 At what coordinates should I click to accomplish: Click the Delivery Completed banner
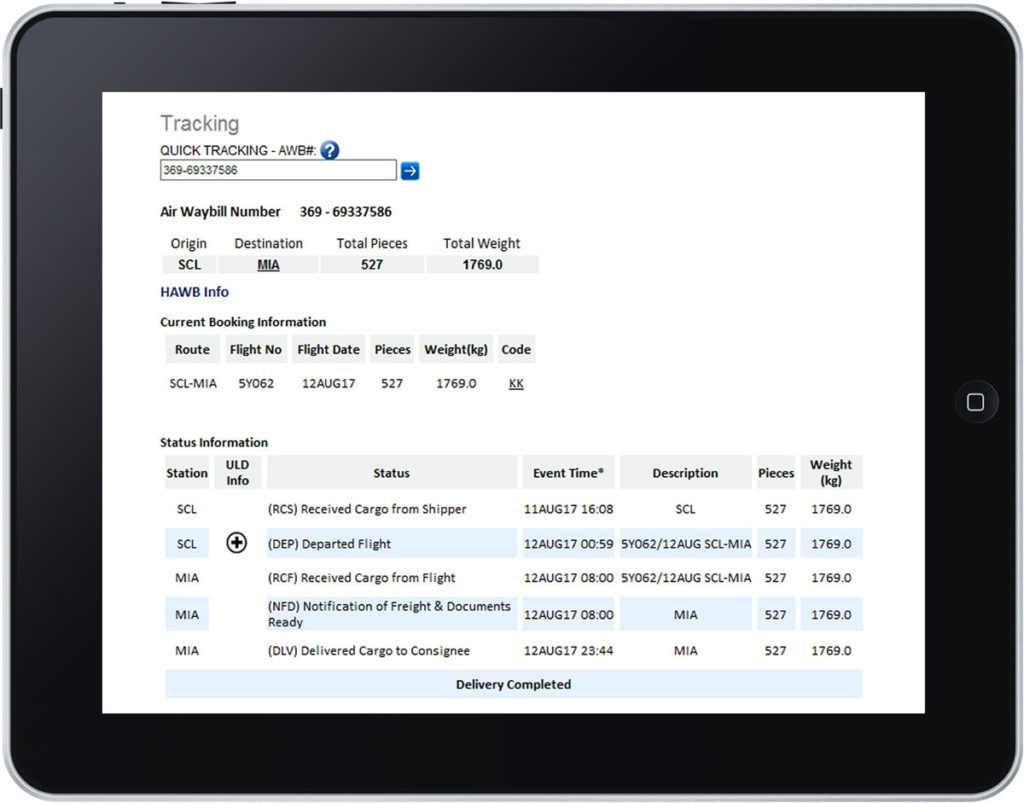click(513, 684)
